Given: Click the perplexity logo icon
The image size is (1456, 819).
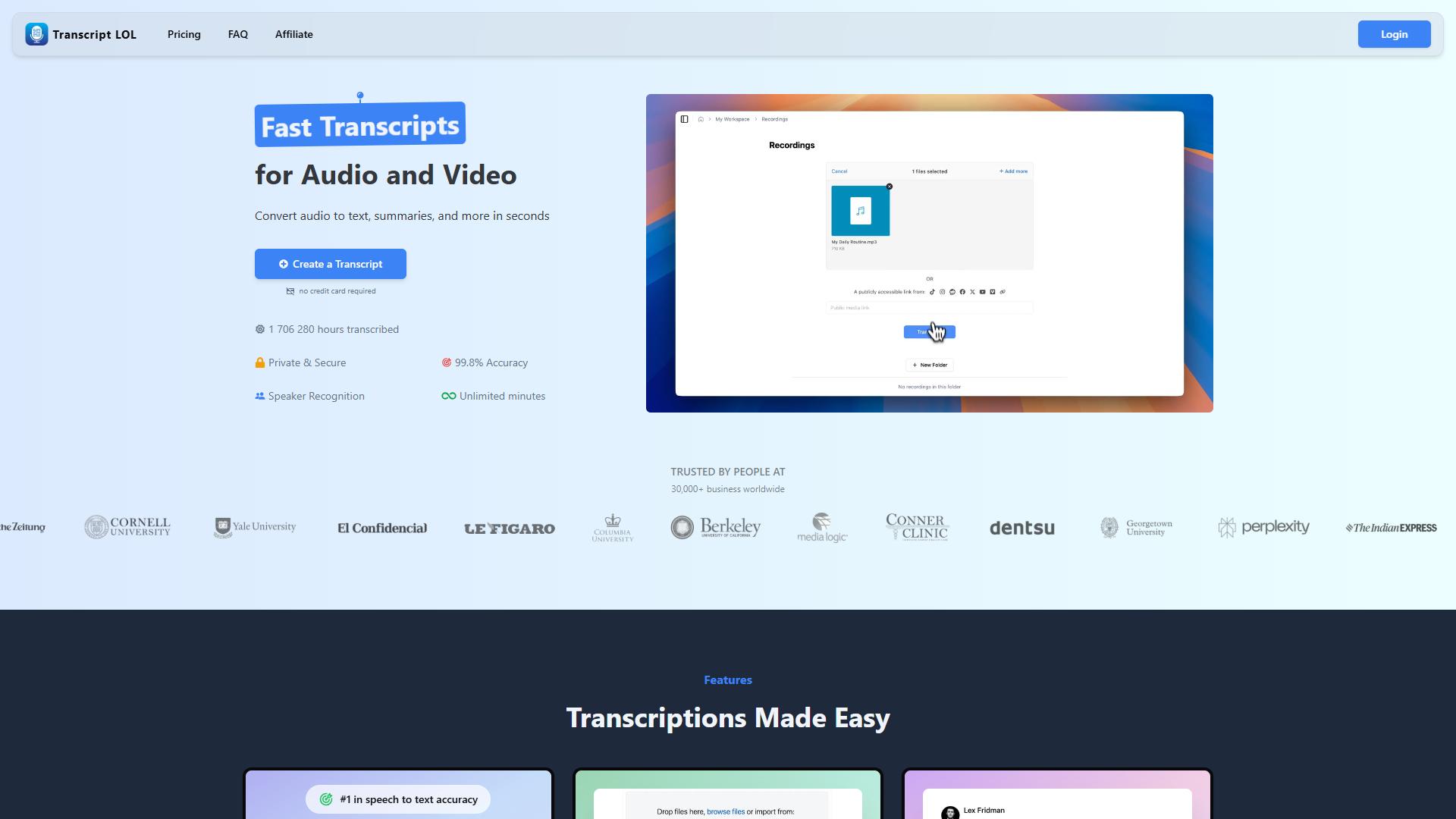Looking at the screenshot, I should [x=1227, y=527].
